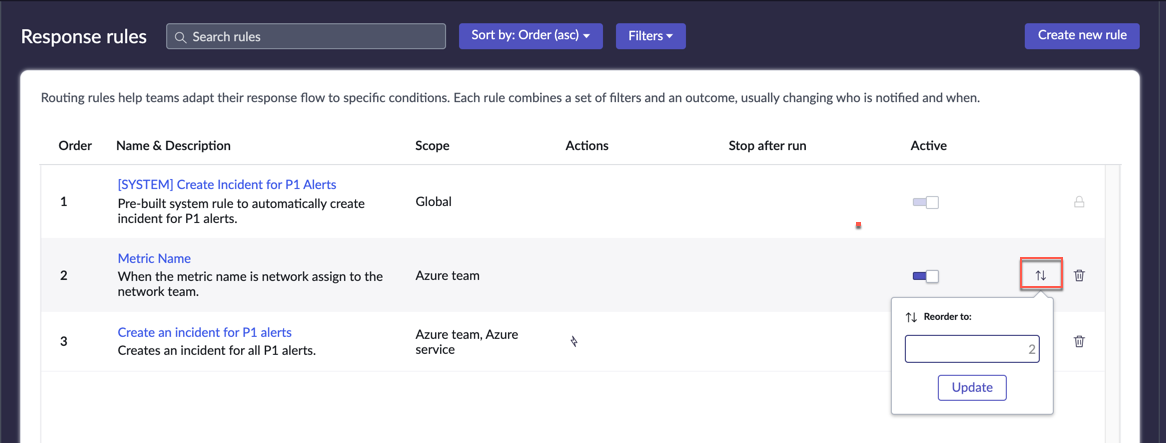Click the Name & Description column header
Image resolution: width=1166 pixels, height=443 pixels.
pos(173,145)
